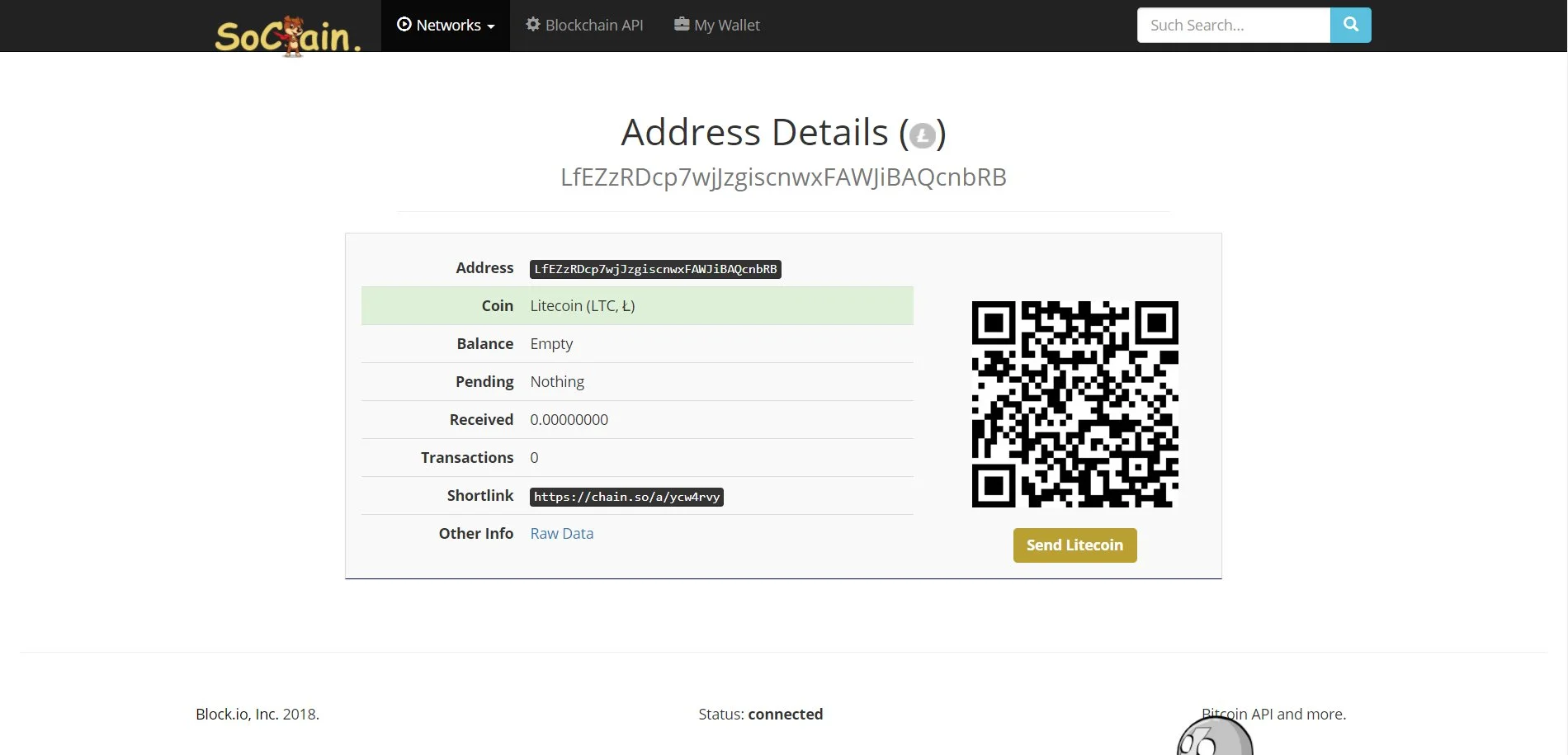Image resolution: width=1568 pixels, height=755 pixels.
Task: Click the shortlink chain.so/a/ycw4rvy badge
Action: pyautogui.click(x=626, y=497)
